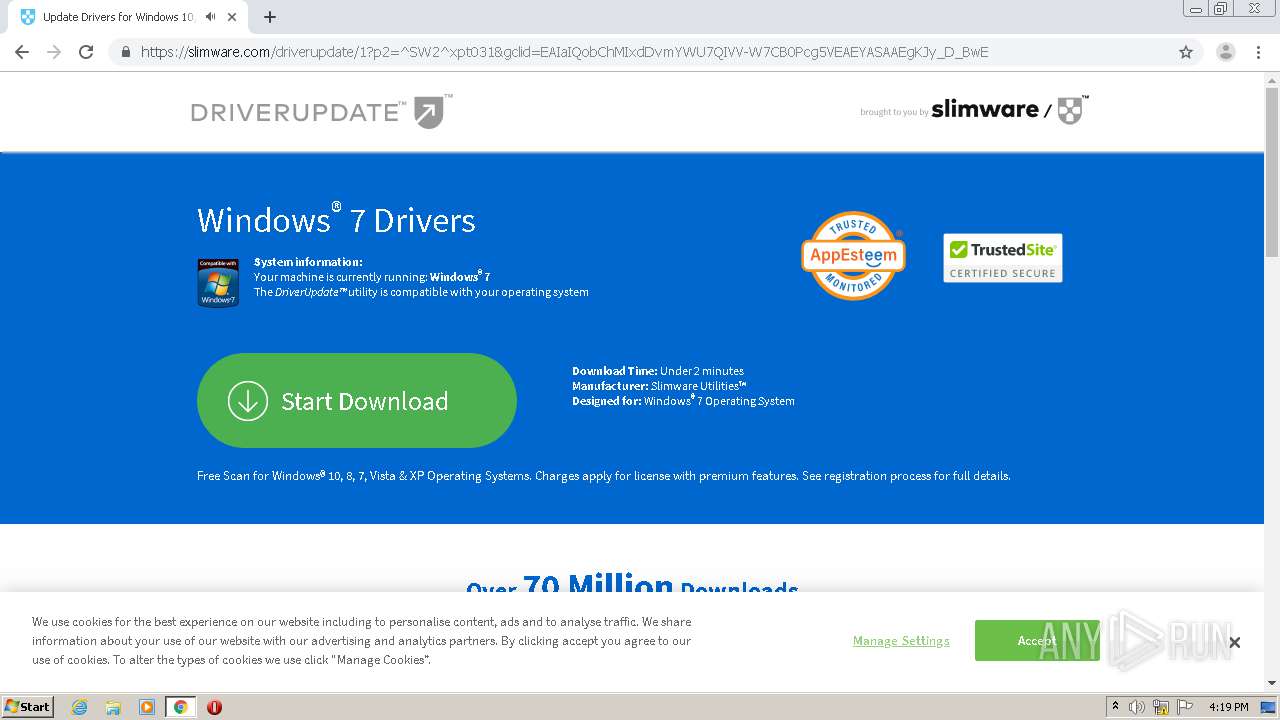Open a new tab with plus button
Viewport: 1280px width, 720px height.
tap(270, 17)
